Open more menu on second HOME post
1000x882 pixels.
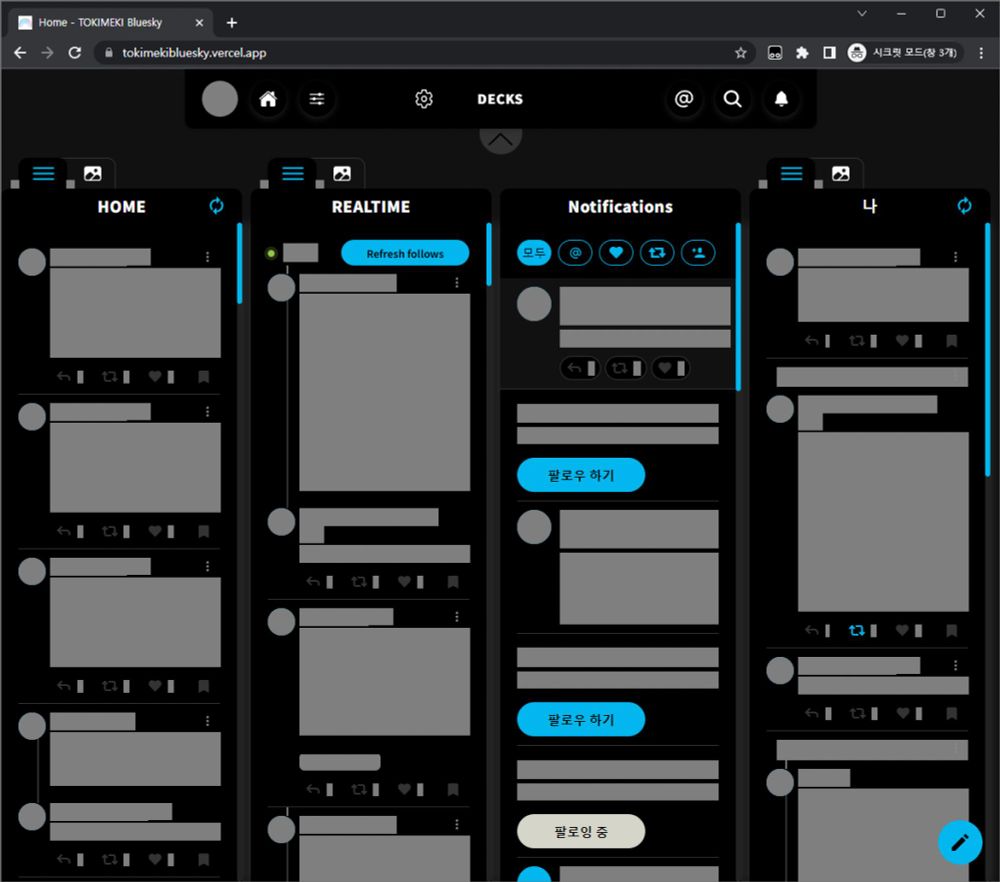click(x=207, y=411)
